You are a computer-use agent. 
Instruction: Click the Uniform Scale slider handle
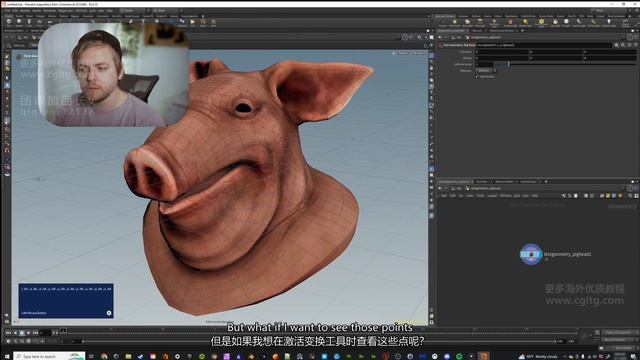point(509,64)
